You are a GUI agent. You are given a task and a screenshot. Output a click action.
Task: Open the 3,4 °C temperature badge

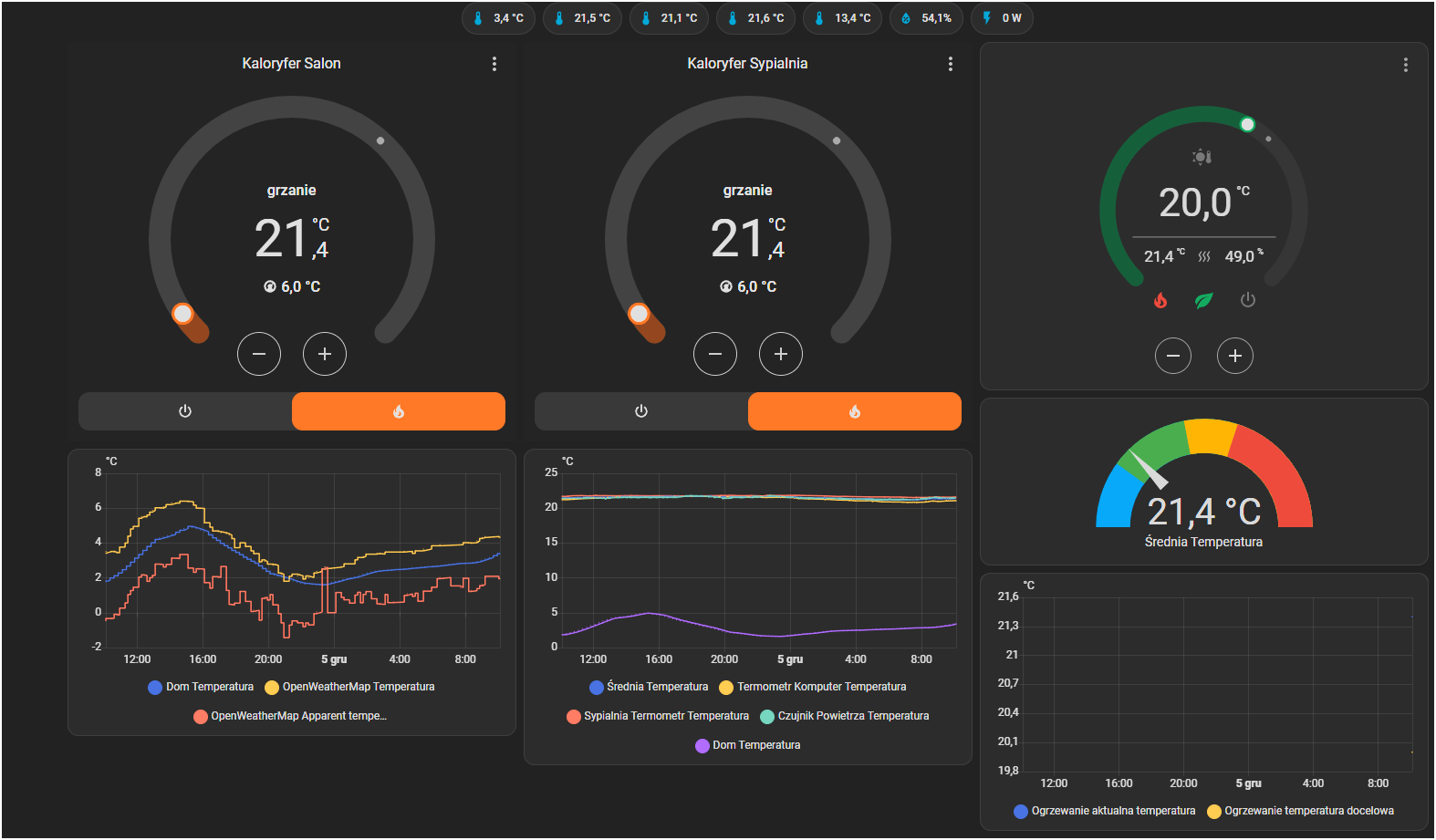pyautogui.click(x=497, y=18)
